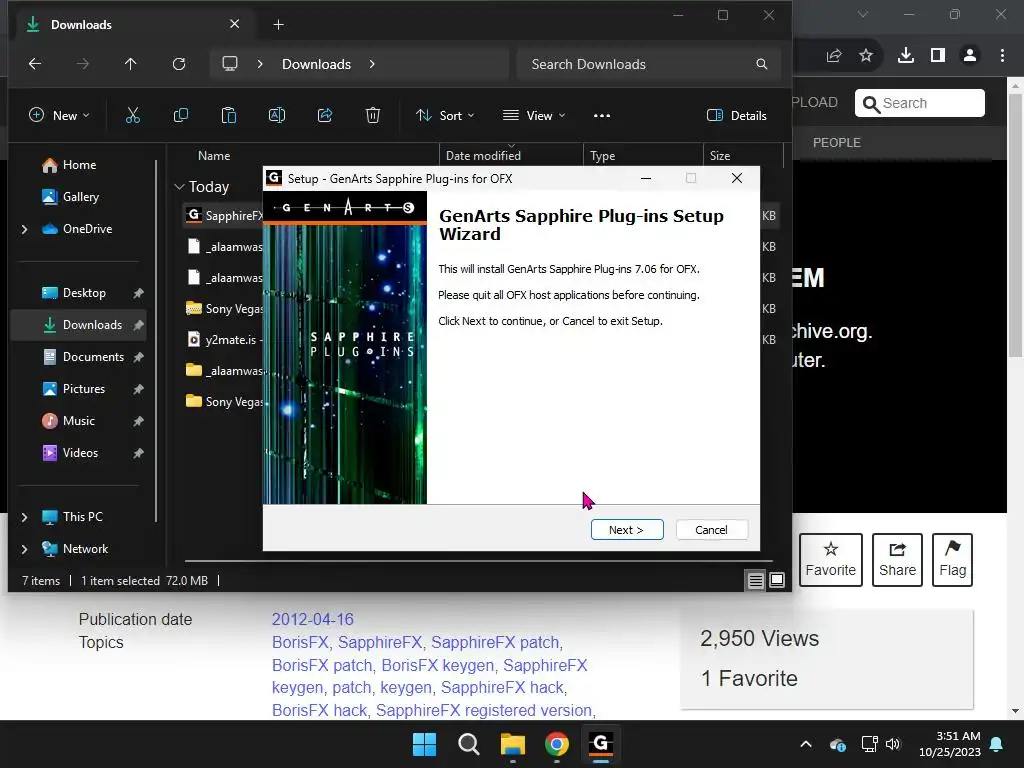Click the Delete trash icon in Explorer

pos(373,116)
